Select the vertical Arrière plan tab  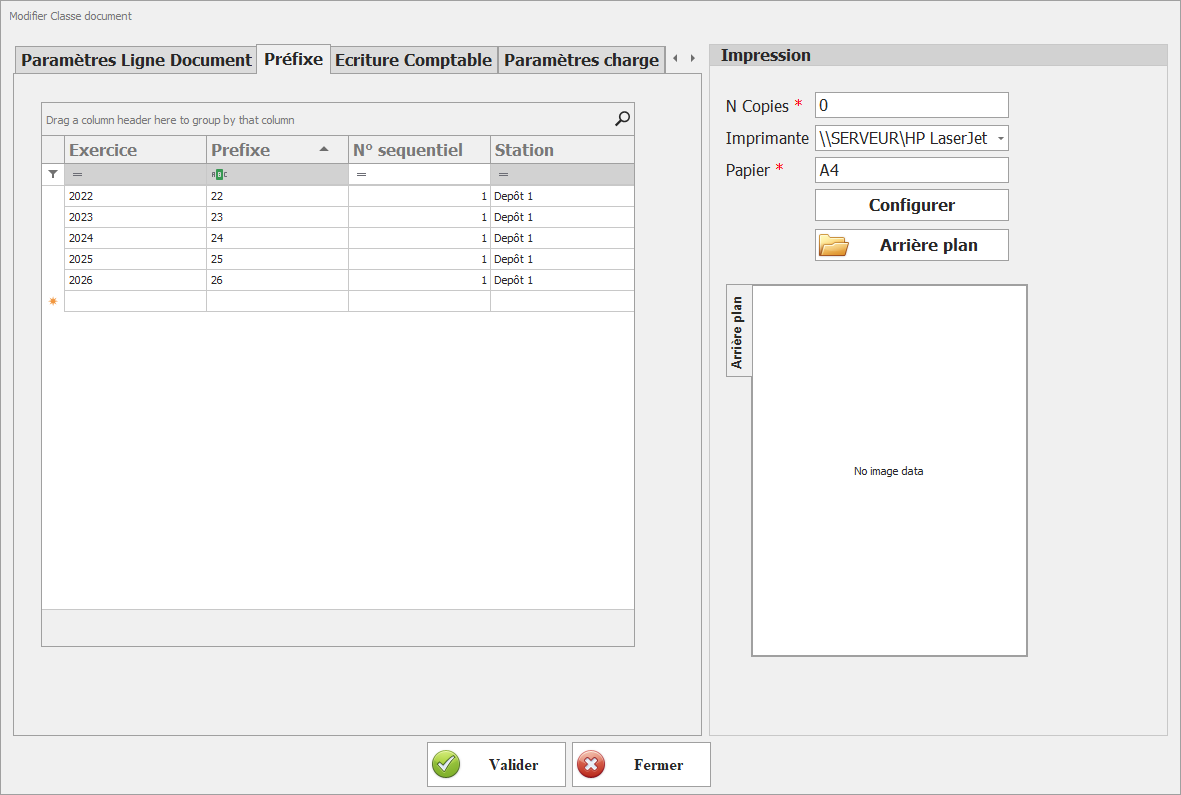tap(738, 331)
